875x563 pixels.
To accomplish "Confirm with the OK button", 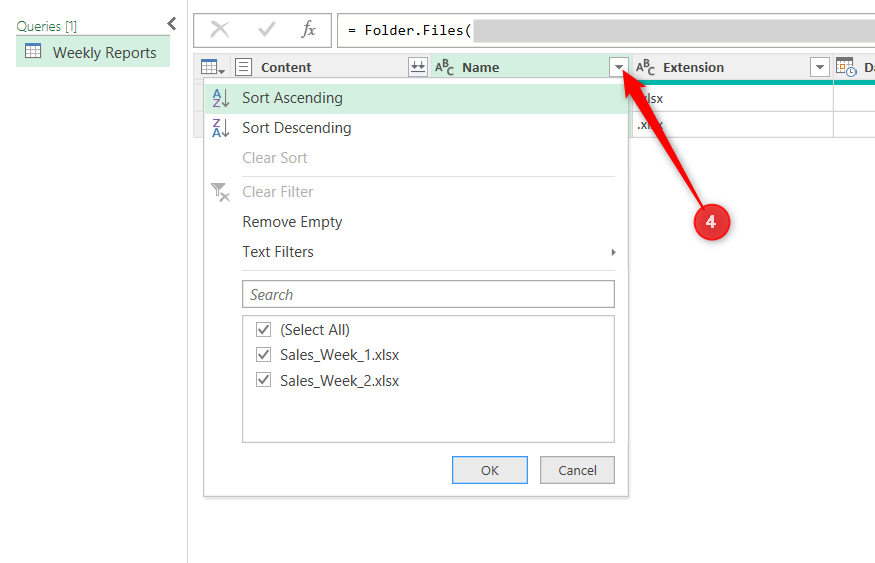I will click(x=489, y=470).
